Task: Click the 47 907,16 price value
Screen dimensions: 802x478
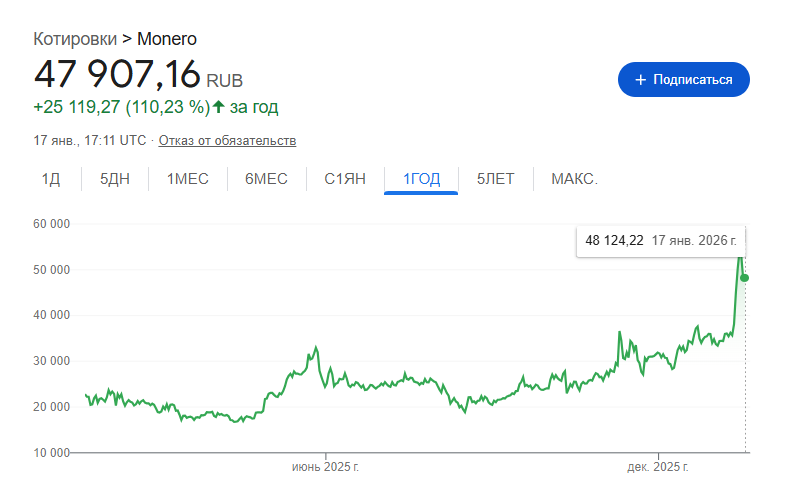Action: point(117,74)
